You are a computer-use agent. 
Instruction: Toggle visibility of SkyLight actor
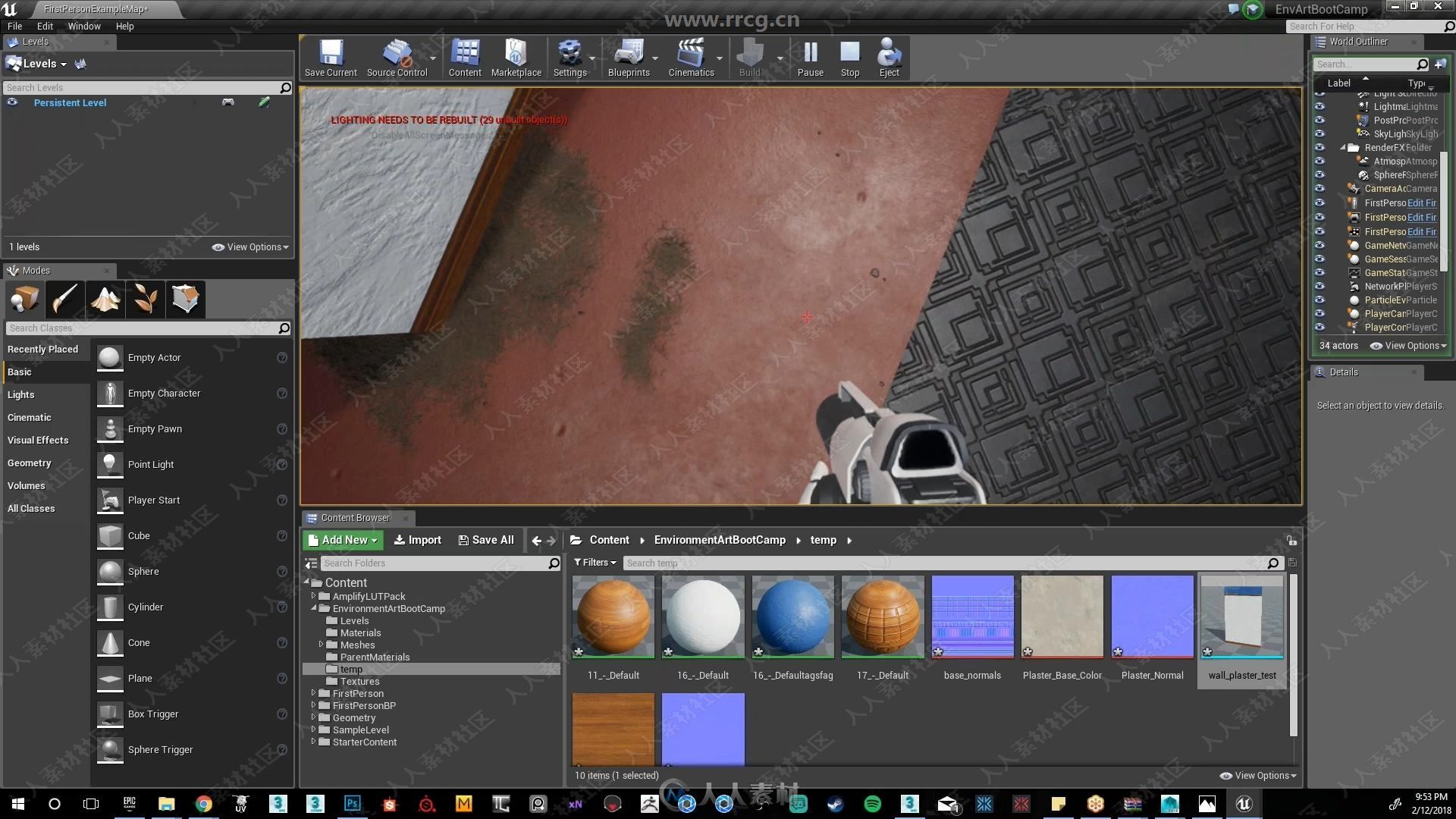1319,133
